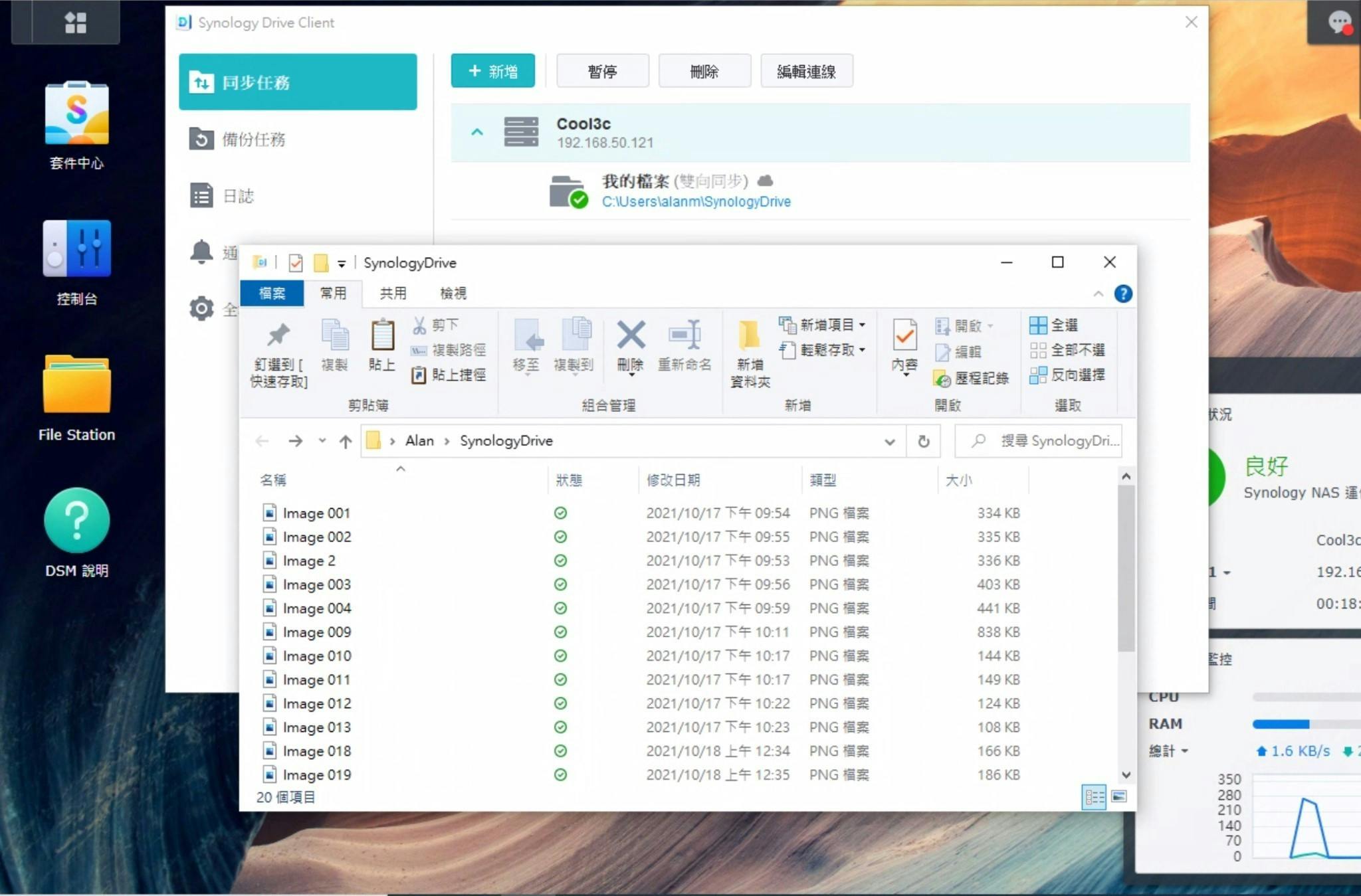Open the 開啟 dropdown in ribbon
This screenshot has height=896, width=1361.
(964, 325)
